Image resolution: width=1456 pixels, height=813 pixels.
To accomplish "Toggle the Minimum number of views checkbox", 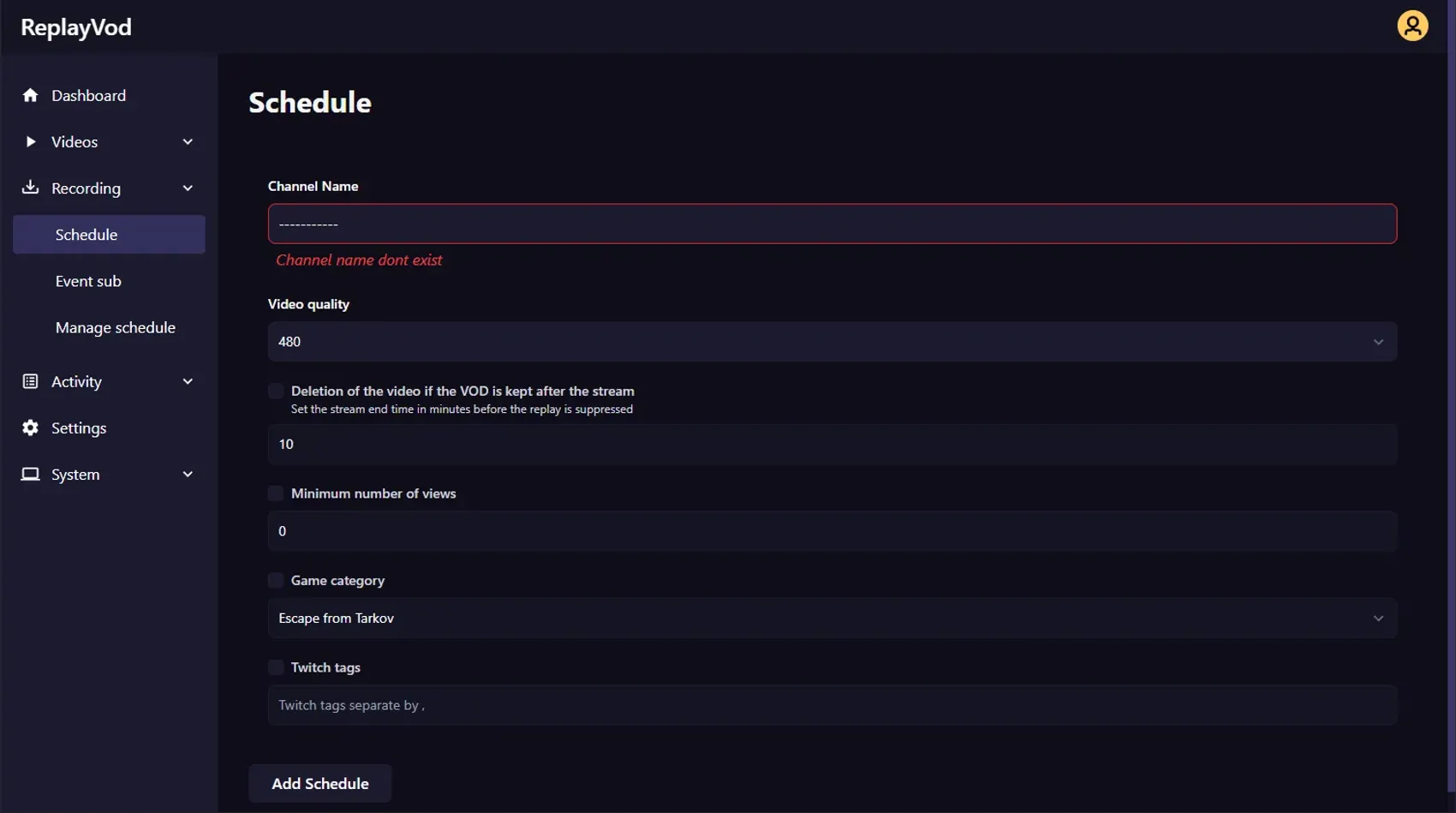I will (x=276, y=493).
